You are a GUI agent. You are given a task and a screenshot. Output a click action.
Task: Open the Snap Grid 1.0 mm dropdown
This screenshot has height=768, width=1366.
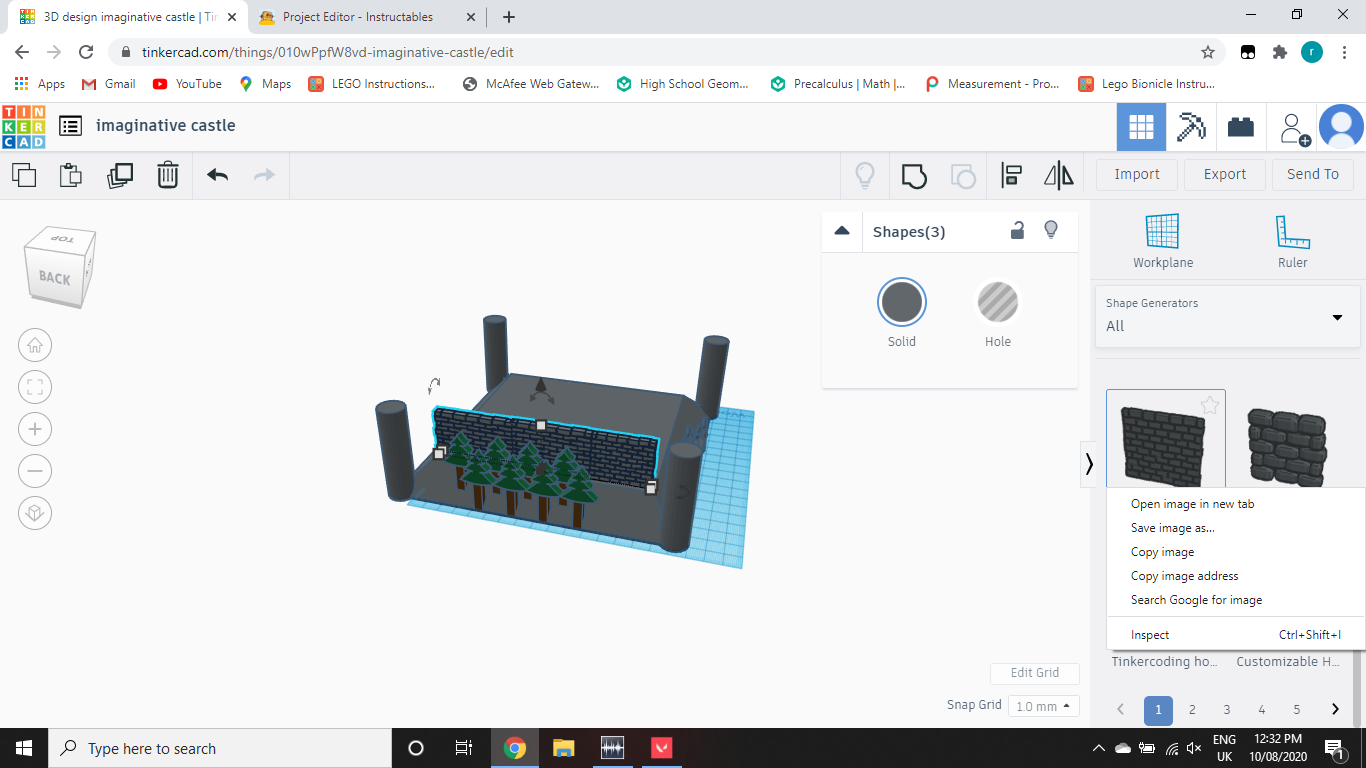pos(1044,706)
